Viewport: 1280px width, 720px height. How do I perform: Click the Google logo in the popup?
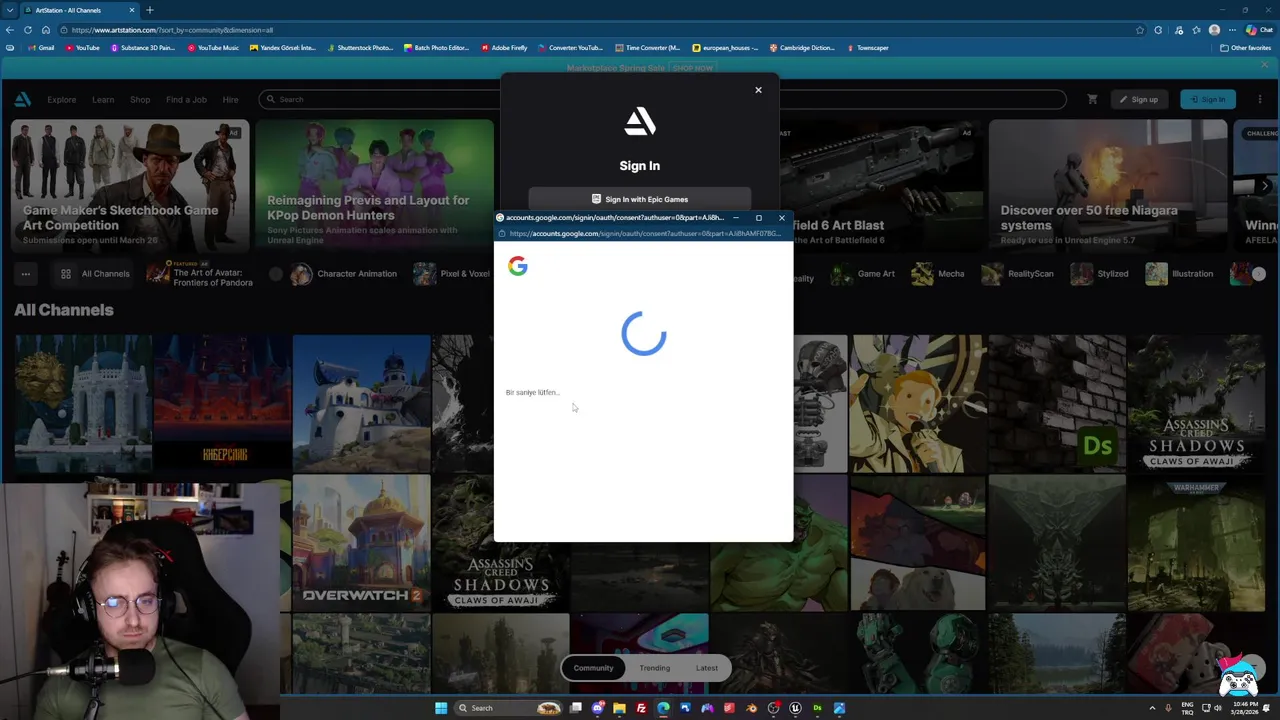[x=517, y=266]
